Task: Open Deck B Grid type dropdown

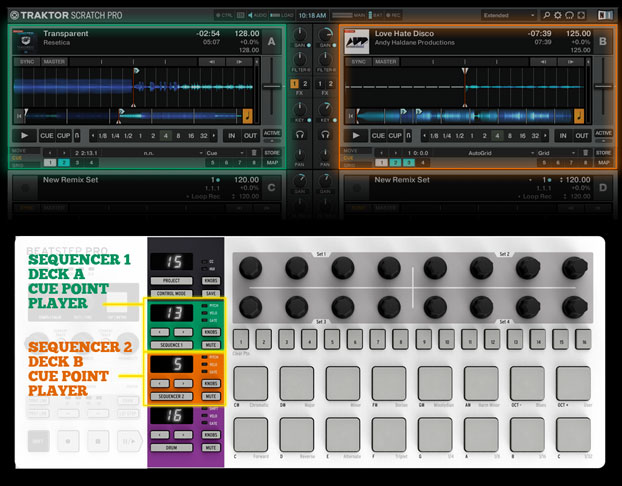Action: click(x=557, y=153)
